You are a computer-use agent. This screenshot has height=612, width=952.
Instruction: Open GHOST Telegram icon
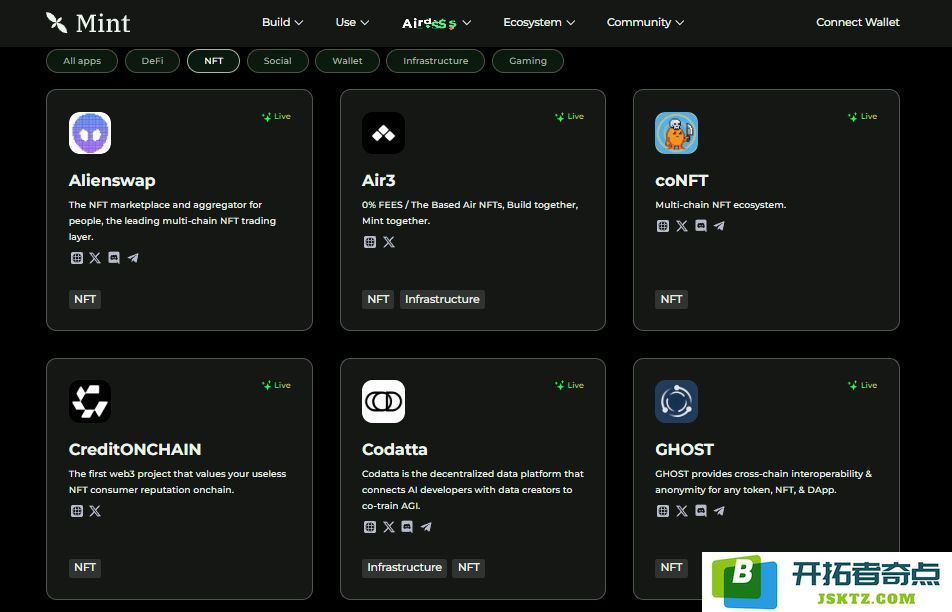pos(719,511)
